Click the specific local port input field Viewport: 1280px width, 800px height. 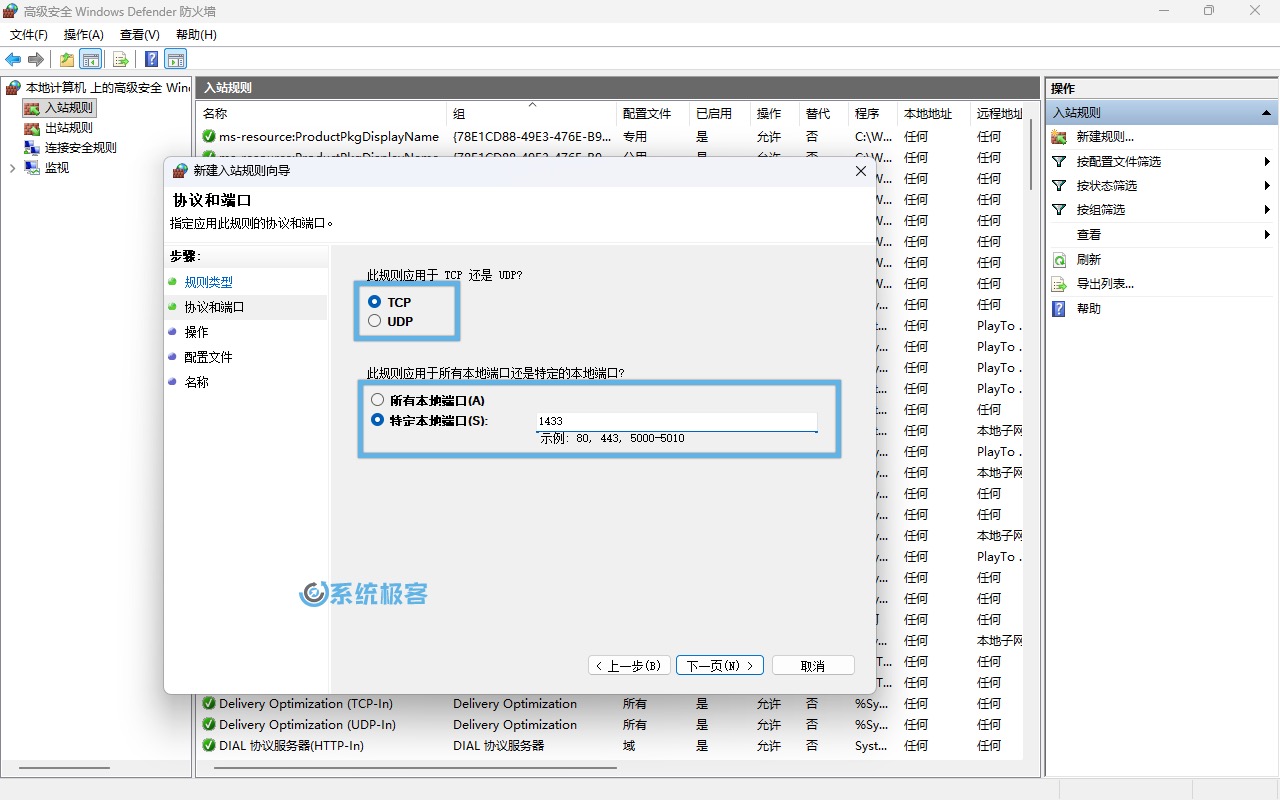(676, 422)
